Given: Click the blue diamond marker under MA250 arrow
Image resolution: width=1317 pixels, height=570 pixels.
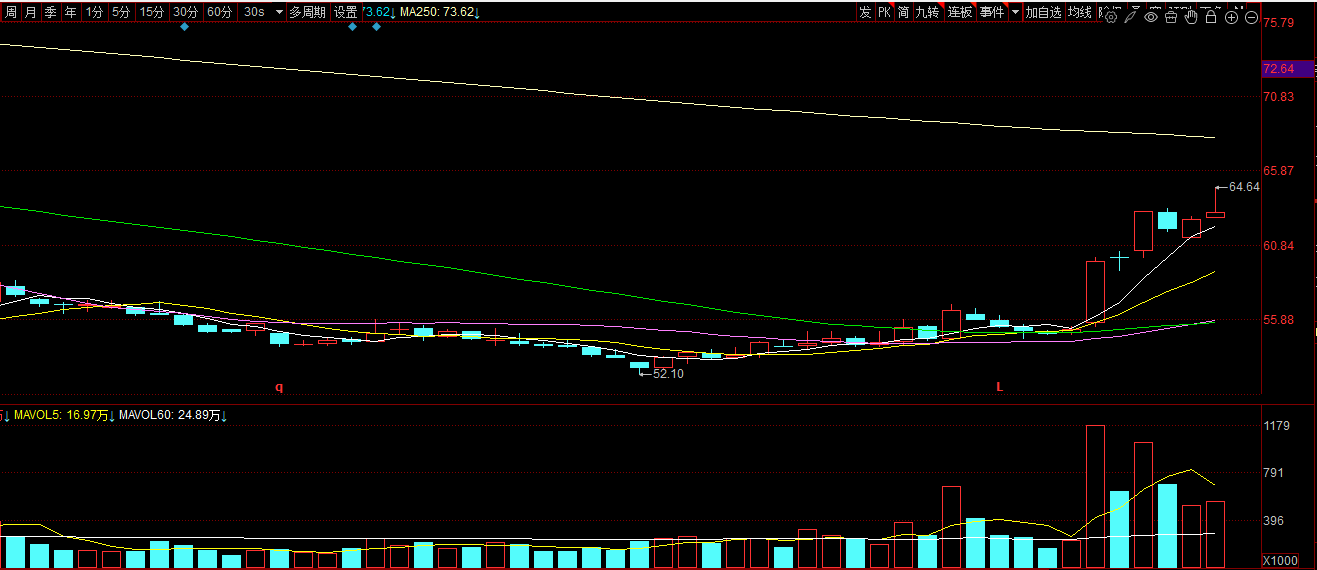Looking at the screenshot, I should (377, 27).
